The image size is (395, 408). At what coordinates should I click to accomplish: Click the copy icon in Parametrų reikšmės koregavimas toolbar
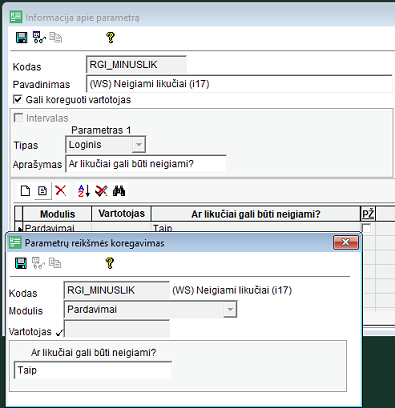(x=55, y=263)
